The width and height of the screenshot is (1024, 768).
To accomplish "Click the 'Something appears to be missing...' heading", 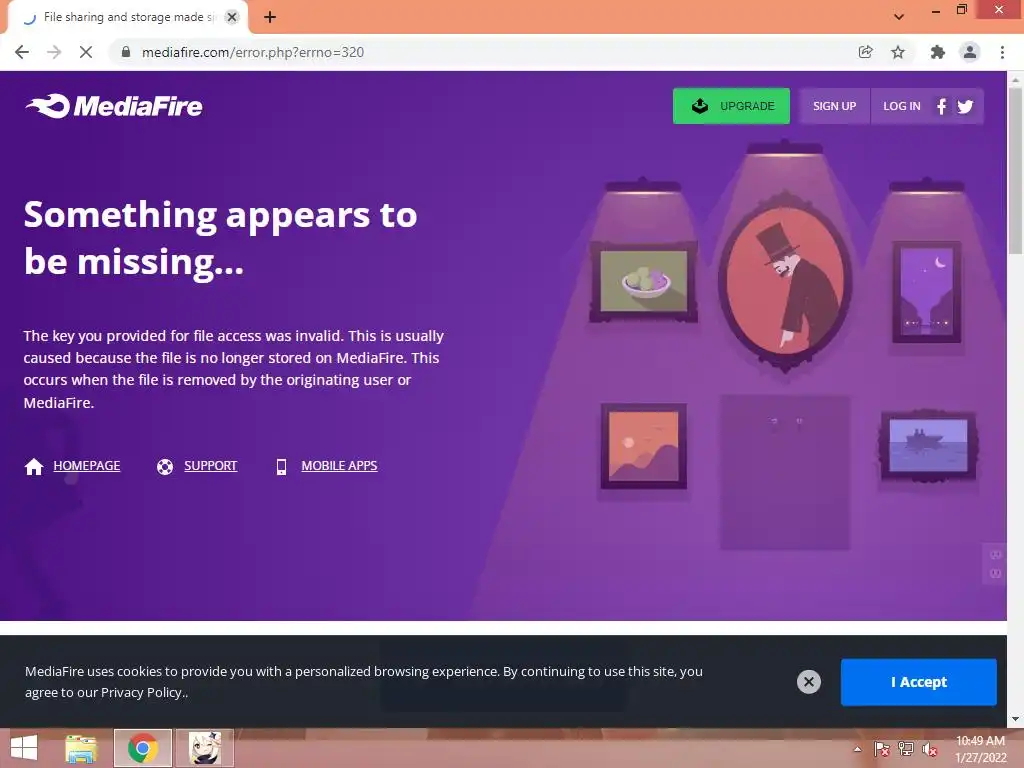I will (220, 239).
